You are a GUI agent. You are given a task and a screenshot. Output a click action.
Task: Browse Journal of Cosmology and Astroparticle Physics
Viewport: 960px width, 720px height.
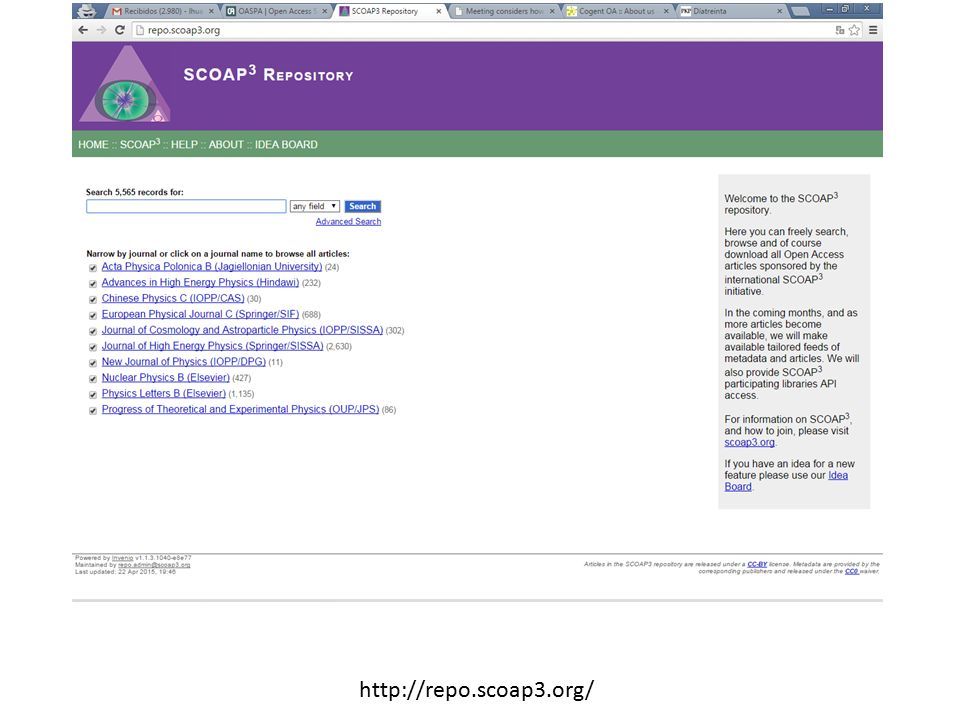(x=242, y=330)
